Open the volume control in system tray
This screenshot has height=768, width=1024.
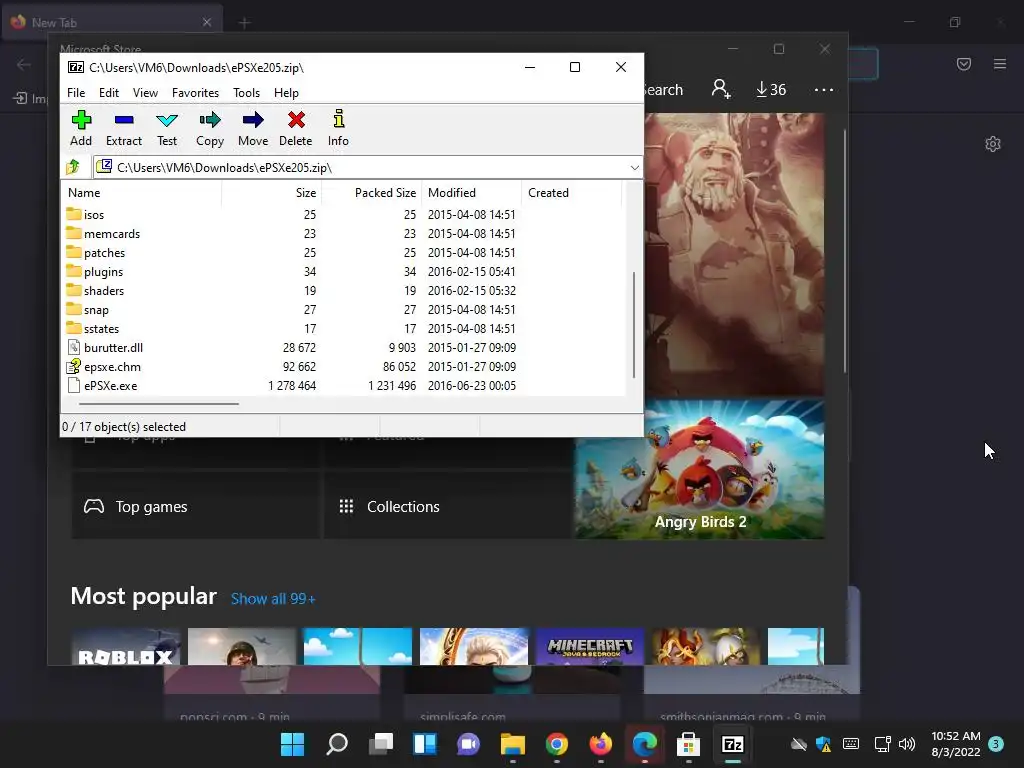(x=906, y=744)
